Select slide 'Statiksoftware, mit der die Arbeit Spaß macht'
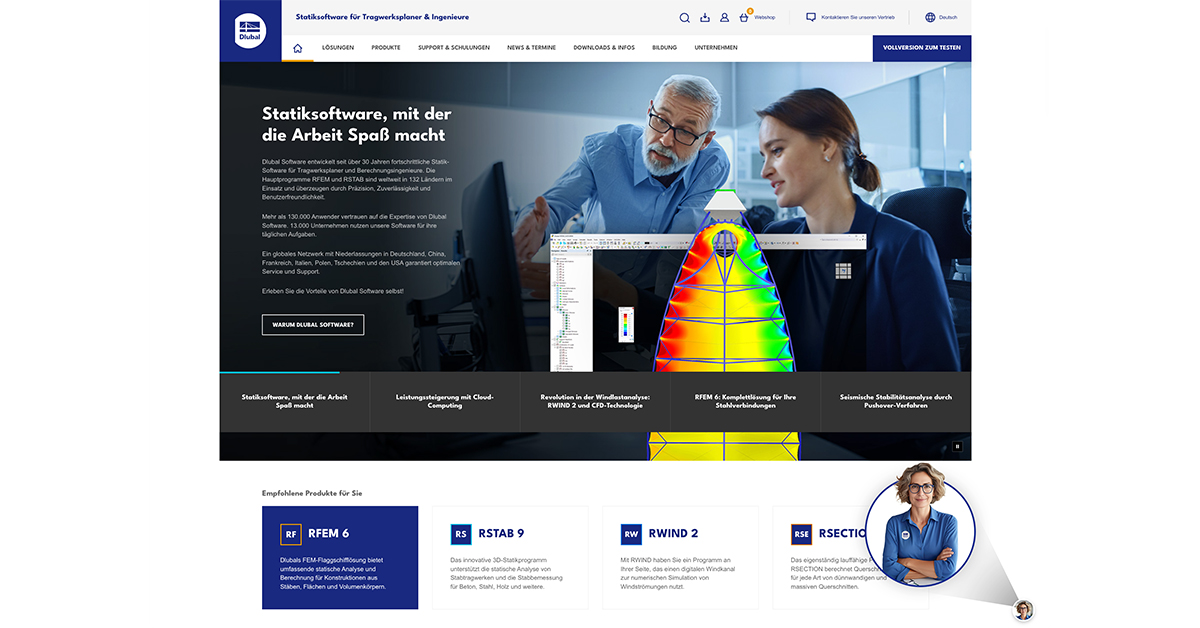This screenshot has width=1200, height=628. 295,401
